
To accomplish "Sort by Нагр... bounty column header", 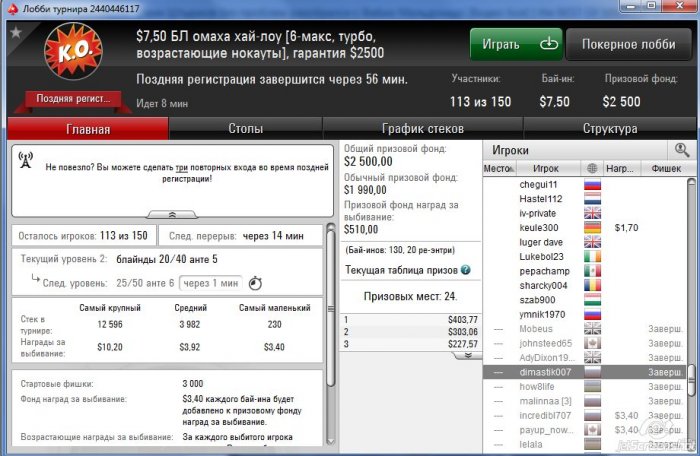I will coord(620,168).
